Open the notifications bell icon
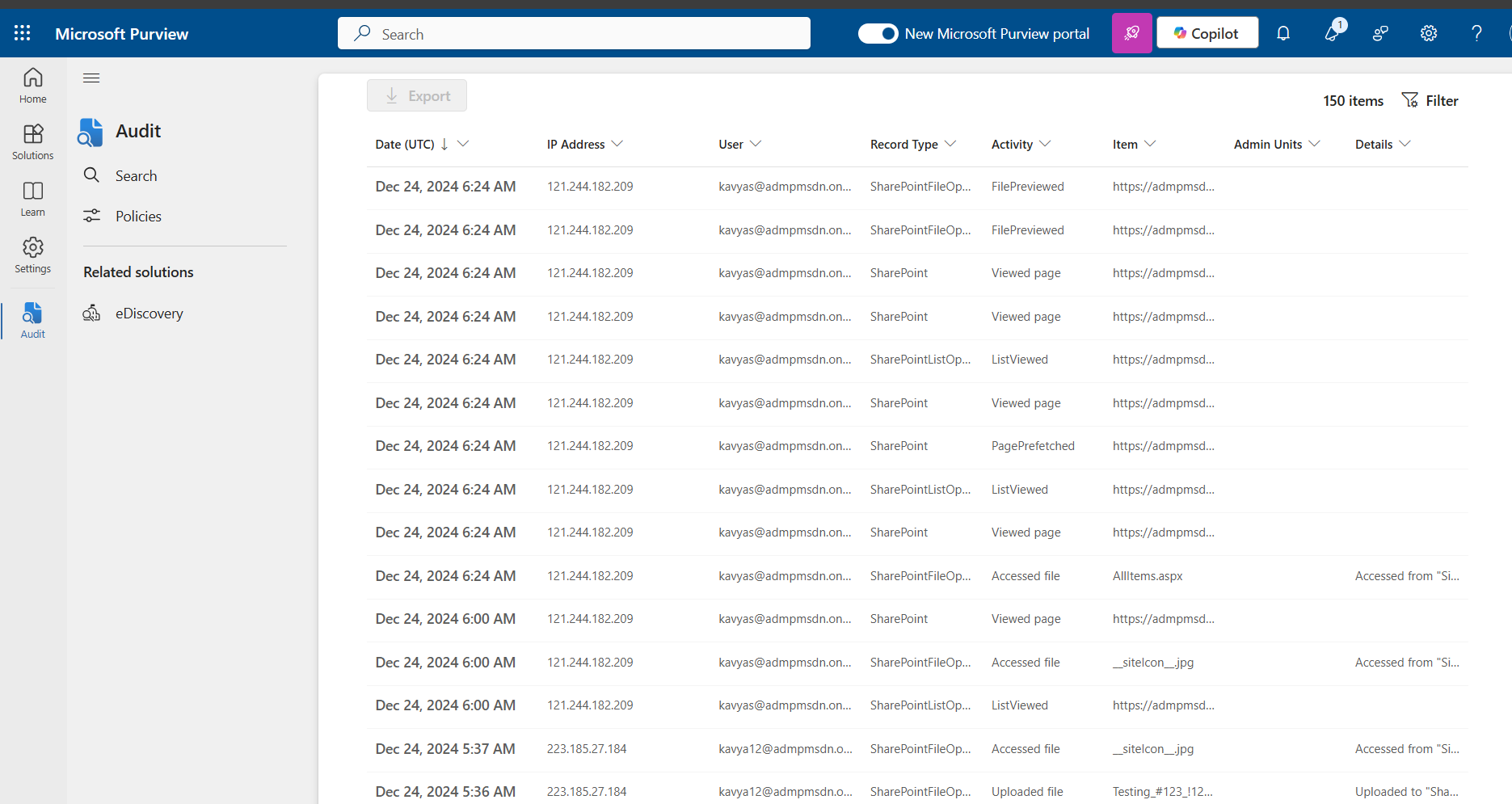 (1283, 33)
